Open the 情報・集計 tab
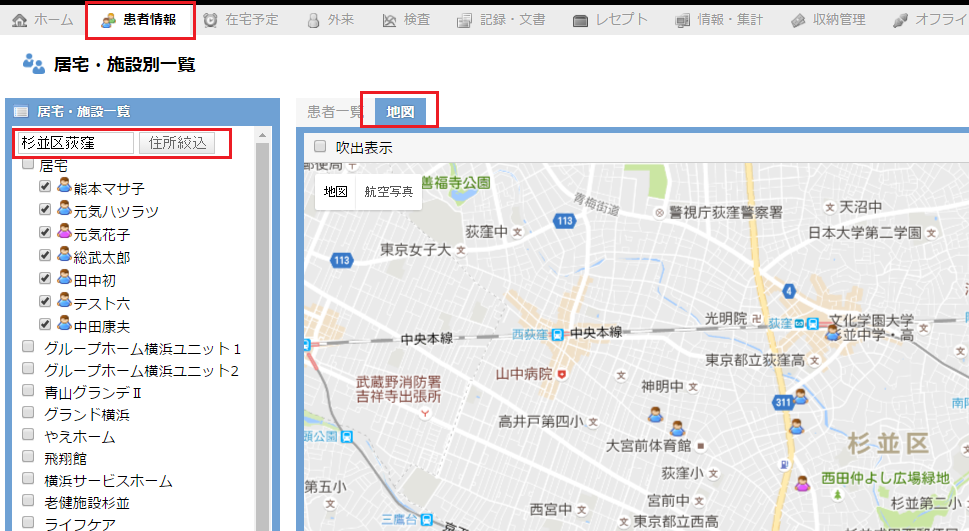The image size is (969, 531). pyautogui.click(x=719, y=20)
